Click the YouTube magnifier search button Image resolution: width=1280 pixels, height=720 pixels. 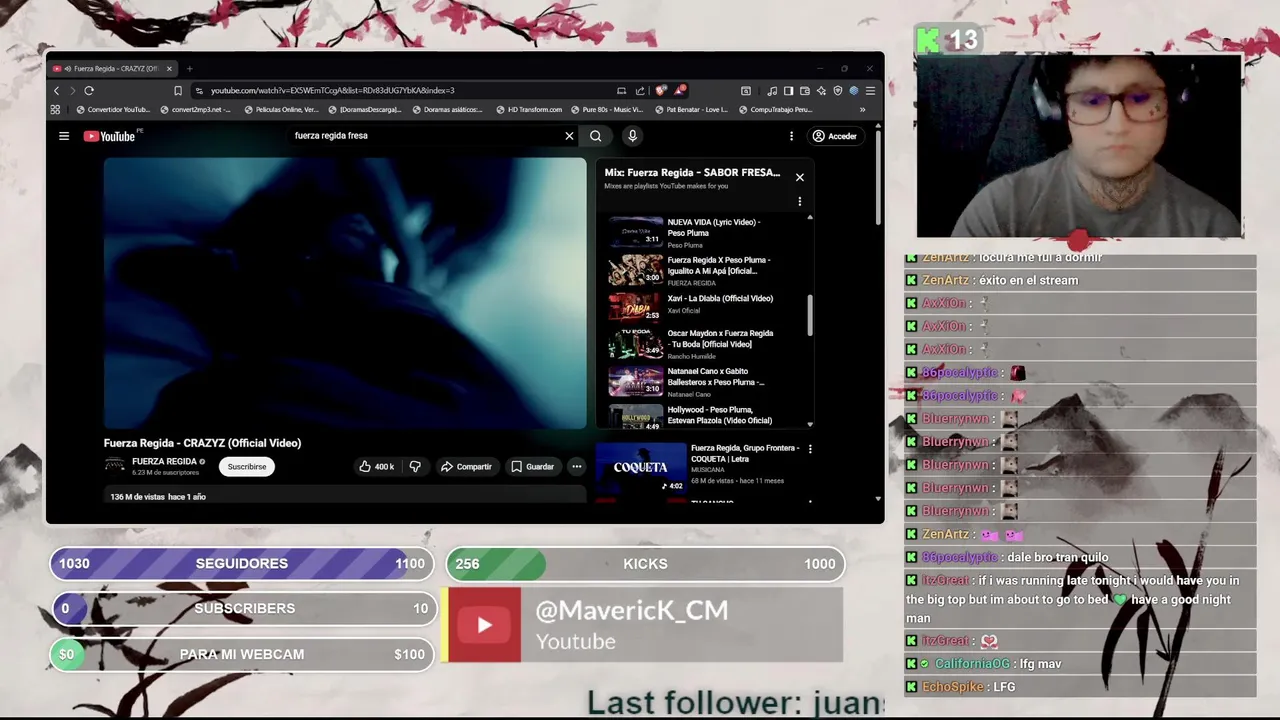tap(596, 136)
